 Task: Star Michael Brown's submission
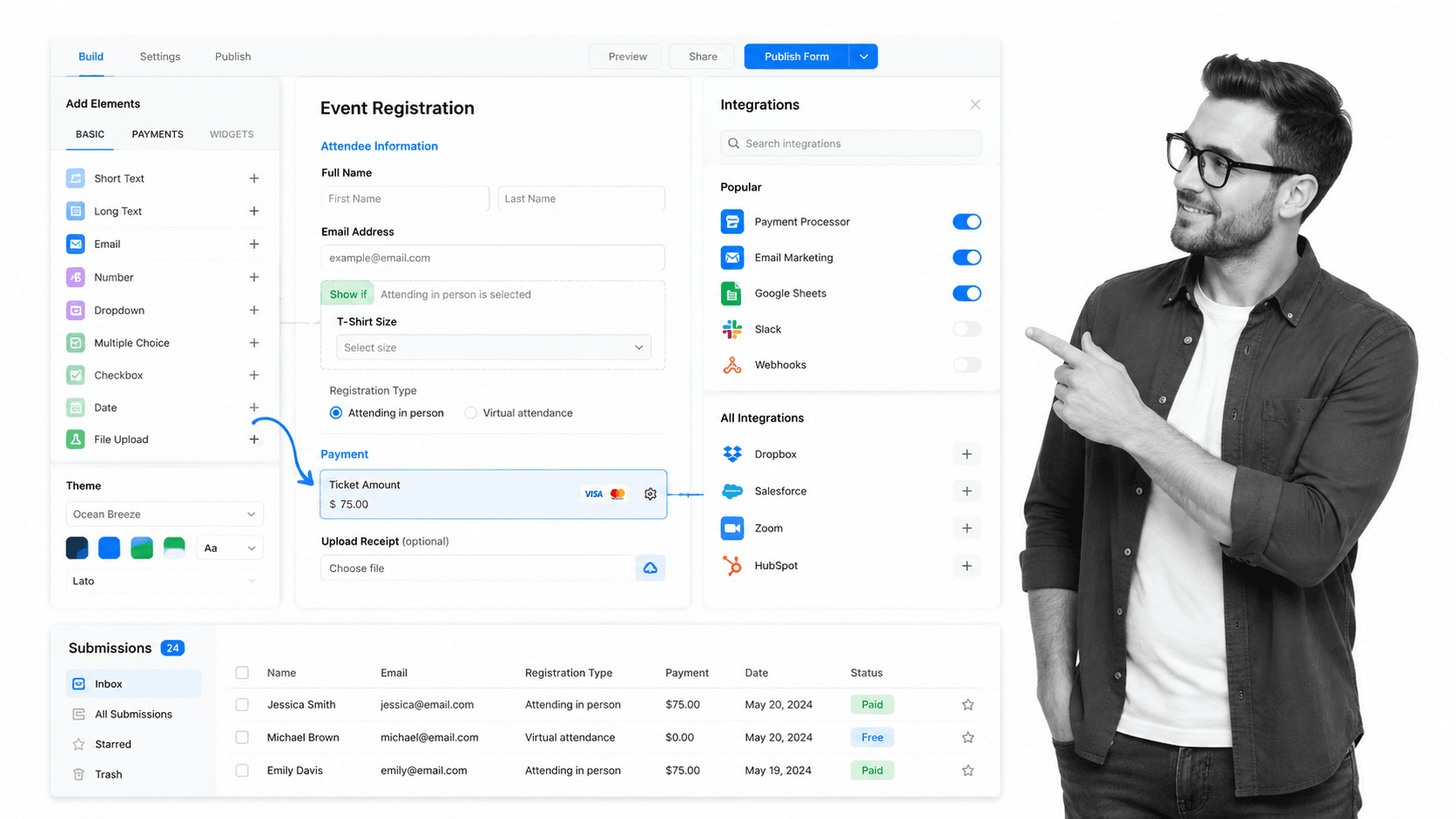click(967, 737)
